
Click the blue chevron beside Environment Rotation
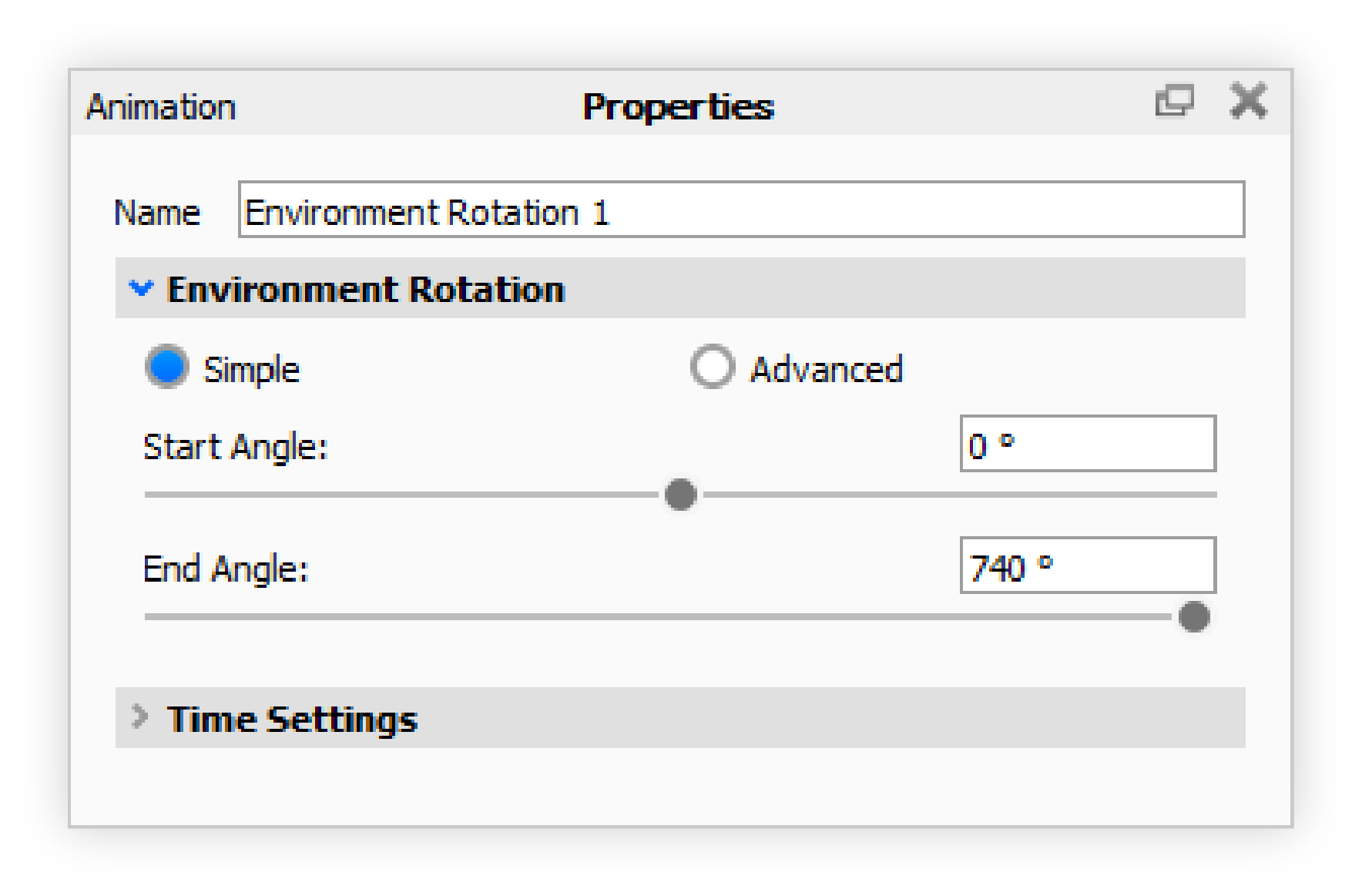click(x=142, y=290)
